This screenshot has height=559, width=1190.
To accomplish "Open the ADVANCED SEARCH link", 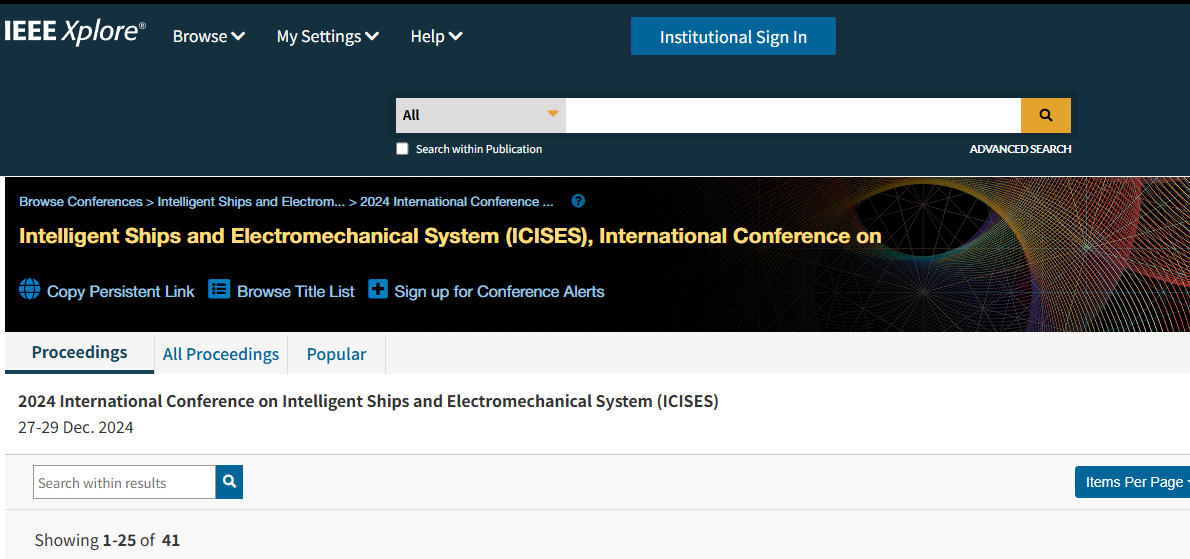I will pos(1020,149).
